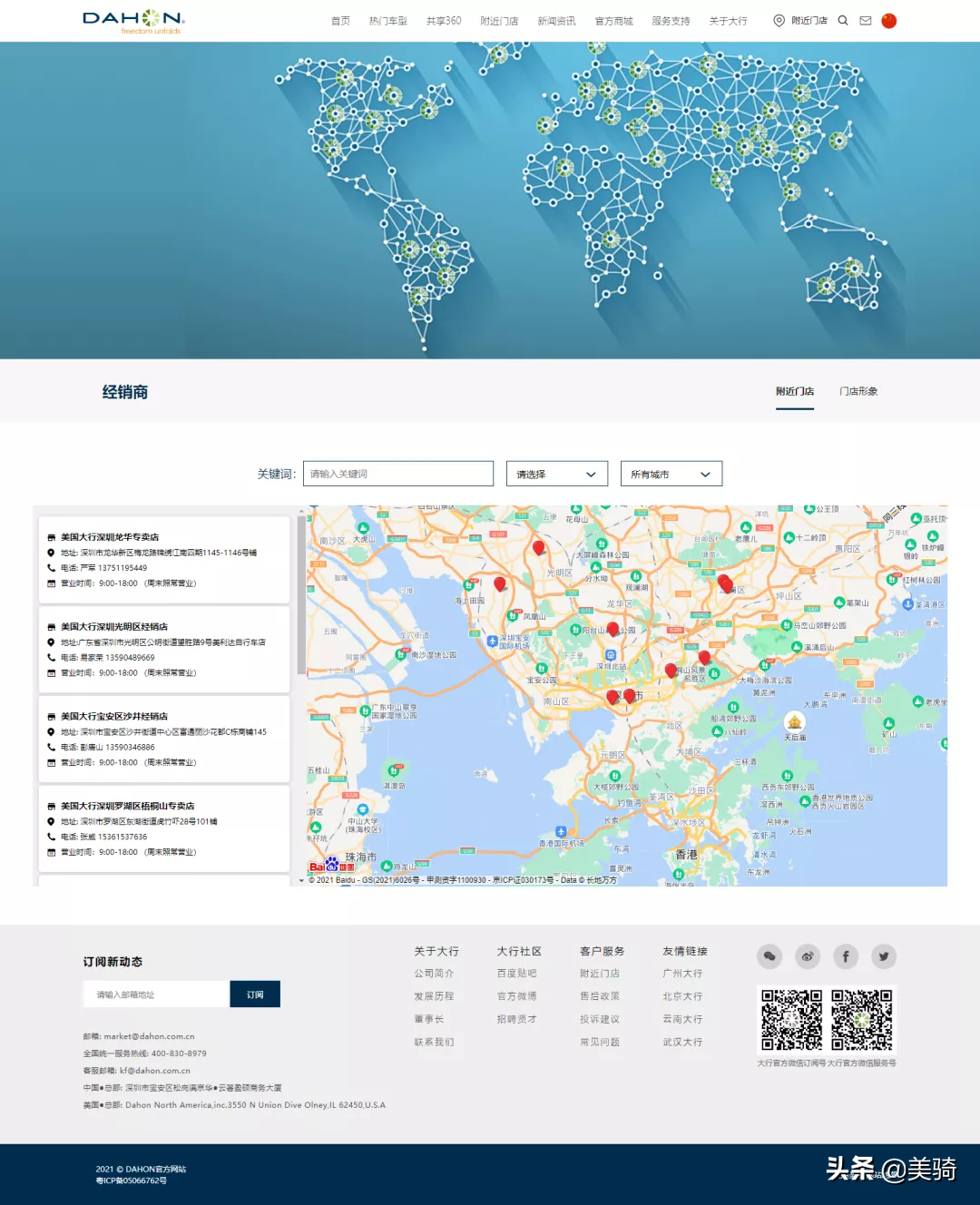Image resolution: width=980 pixels, height=1205 pixels.
Task: Click the store icon beside 美国大行深圳光明区经销店
Action: pos(52,627)
